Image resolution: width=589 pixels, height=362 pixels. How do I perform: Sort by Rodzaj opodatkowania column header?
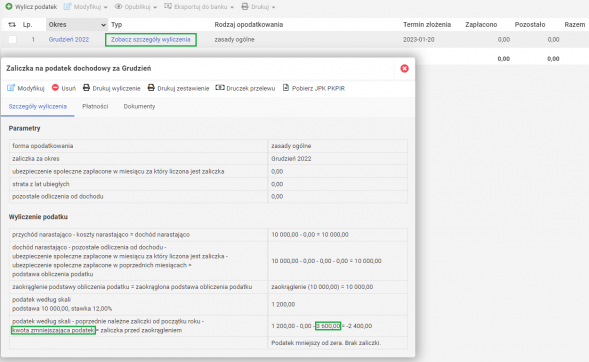[249, 24]
